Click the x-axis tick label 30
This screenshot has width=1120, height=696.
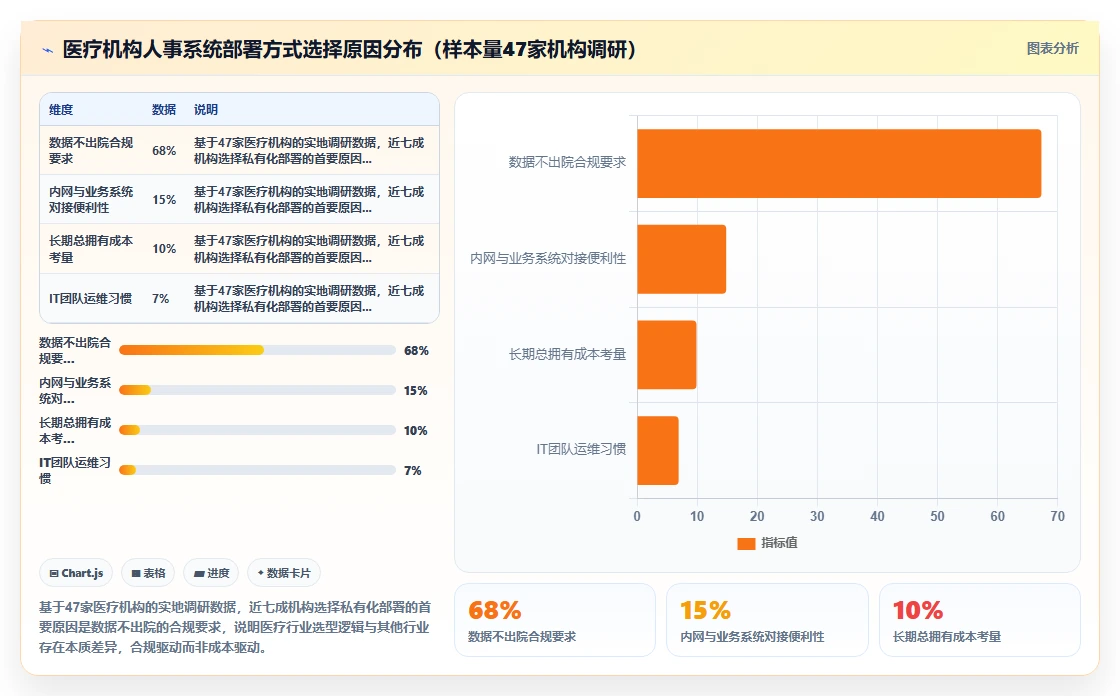point(817,517)
